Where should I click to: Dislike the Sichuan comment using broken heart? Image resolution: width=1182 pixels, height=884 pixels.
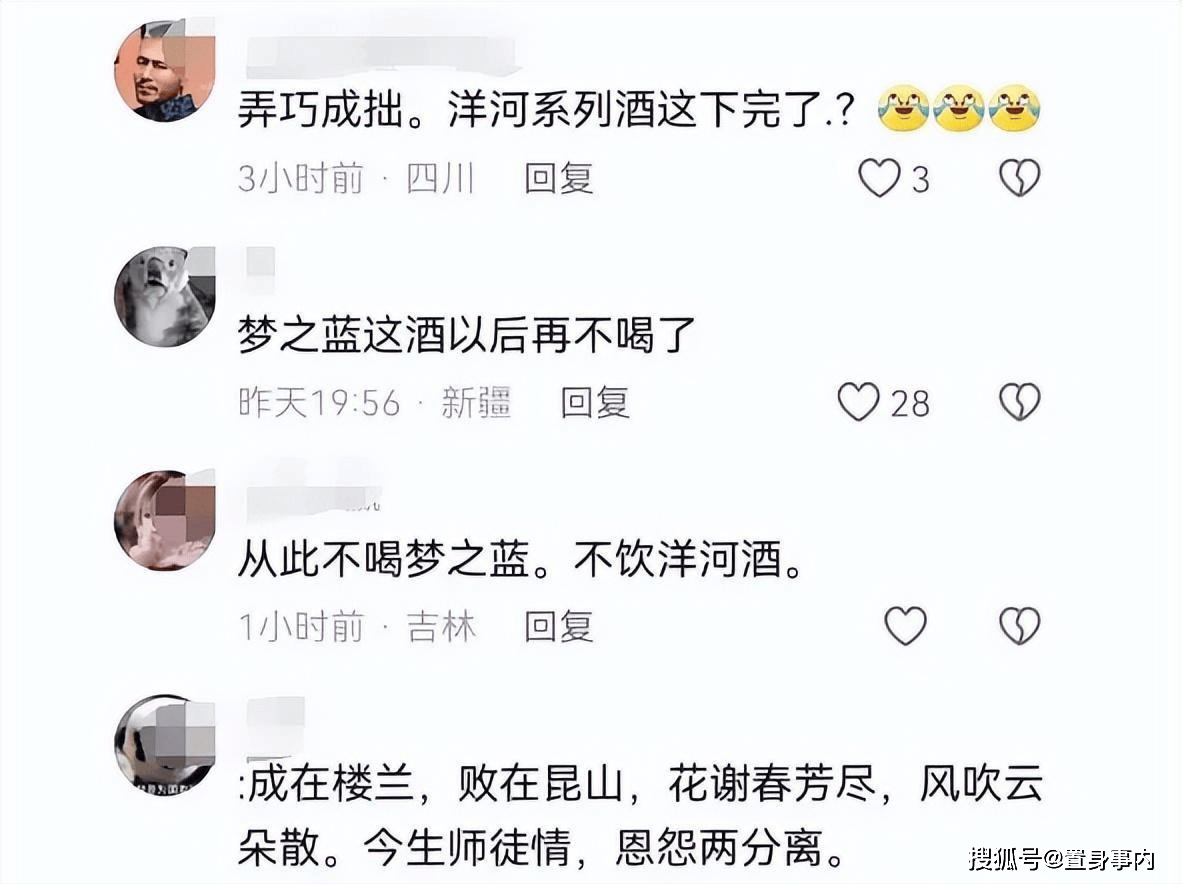(1020, 179)
